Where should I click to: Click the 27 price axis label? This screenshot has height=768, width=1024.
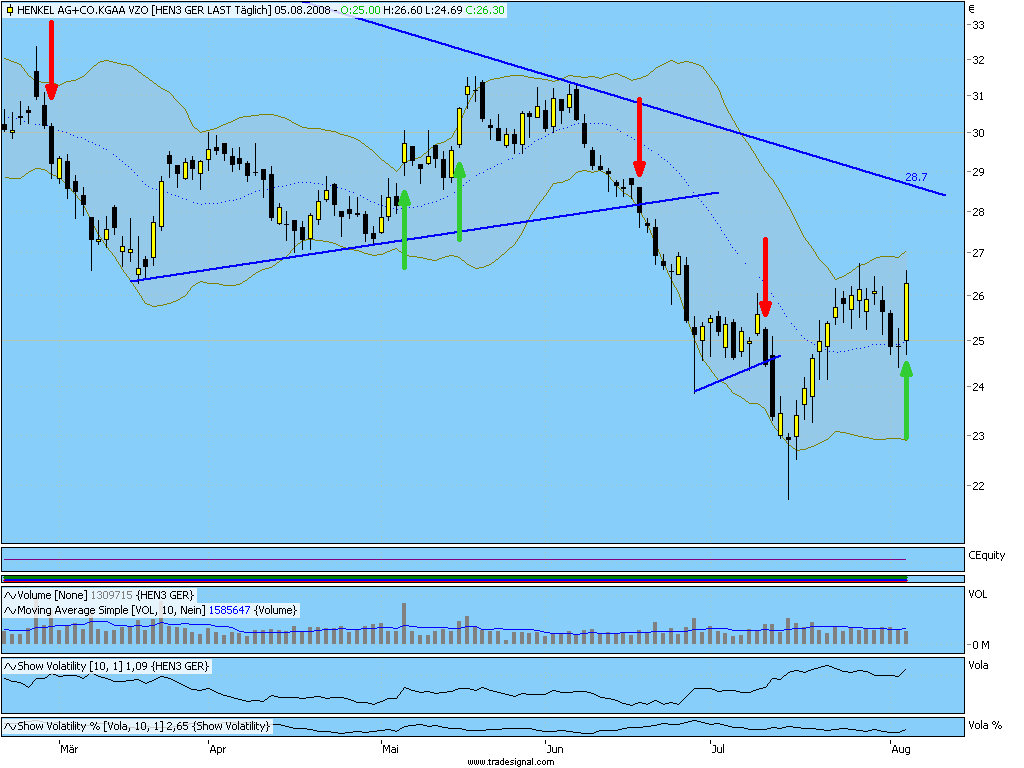click(978, 253)
